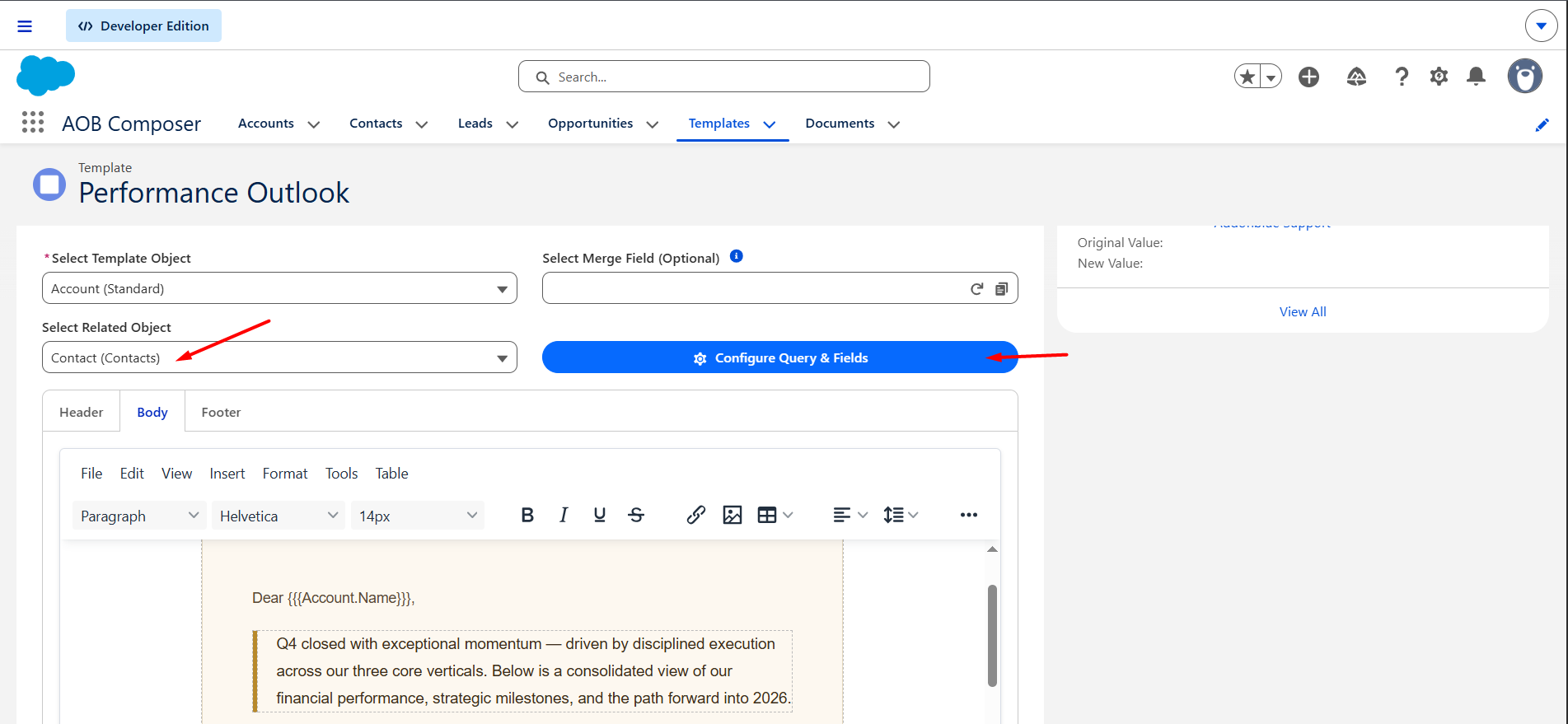
Task: Click the global Search field
Action: (724, 77)
